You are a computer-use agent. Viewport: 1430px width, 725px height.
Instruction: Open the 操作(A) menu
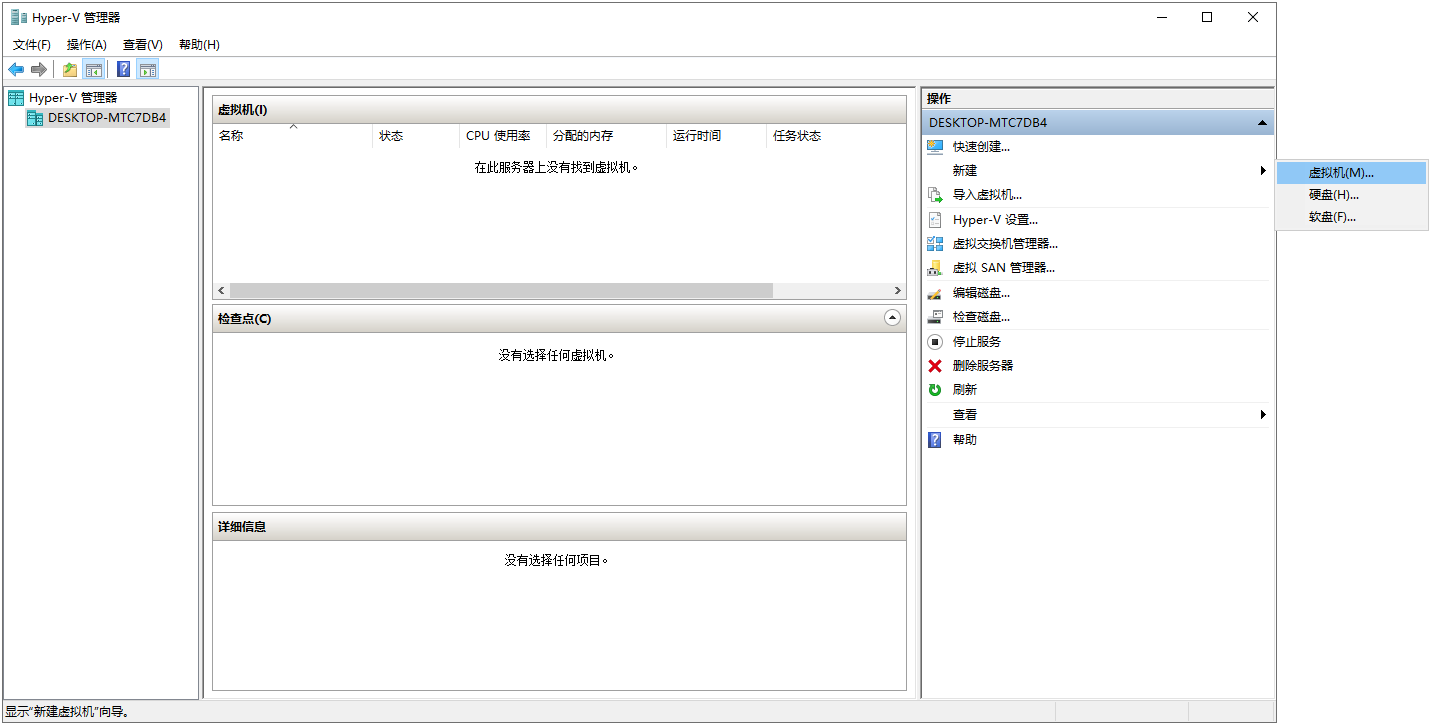click(87, 45)
